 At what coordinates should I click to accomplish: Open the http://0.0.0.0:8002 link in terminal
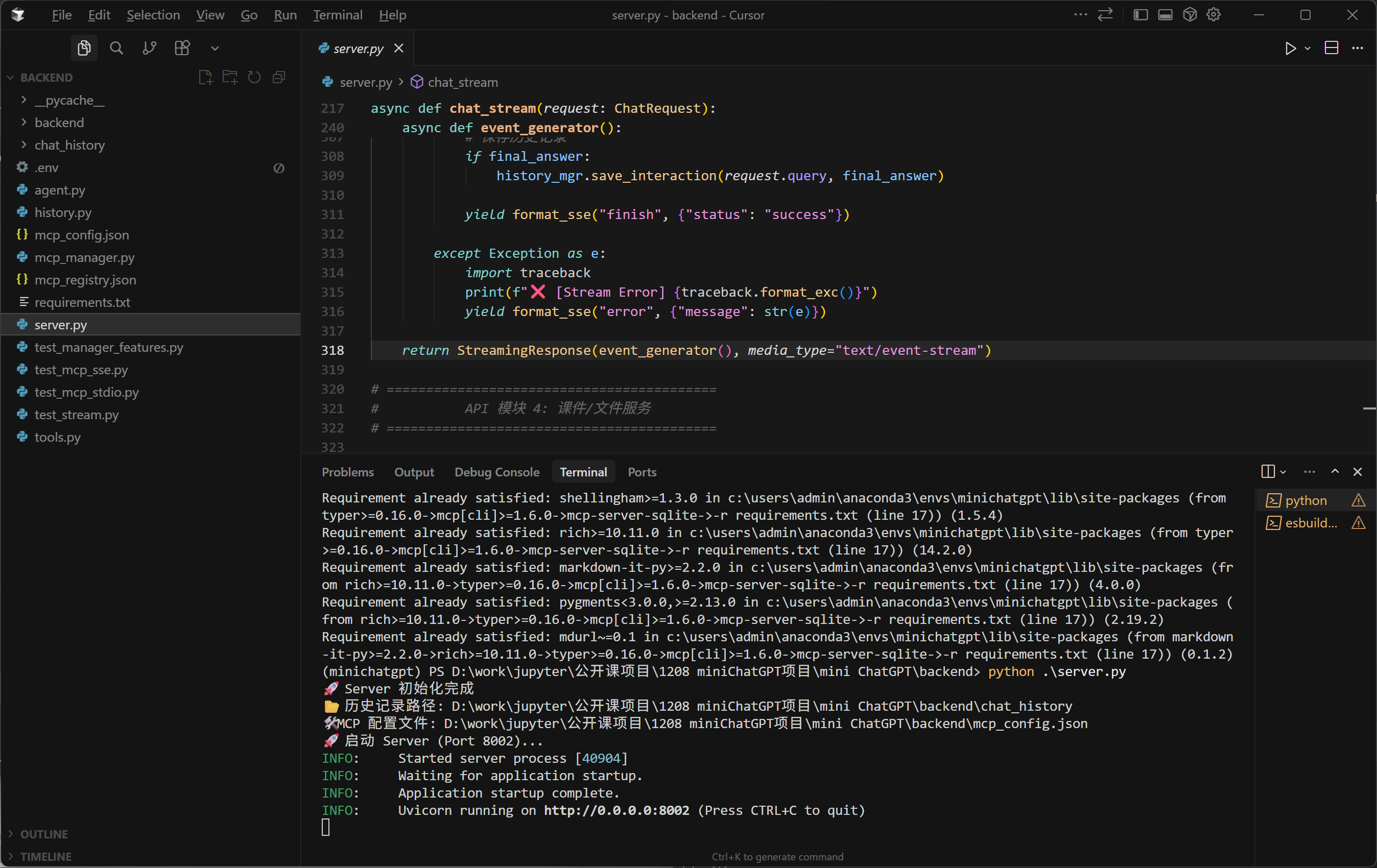pyautogui.click(x=616, y=810)
